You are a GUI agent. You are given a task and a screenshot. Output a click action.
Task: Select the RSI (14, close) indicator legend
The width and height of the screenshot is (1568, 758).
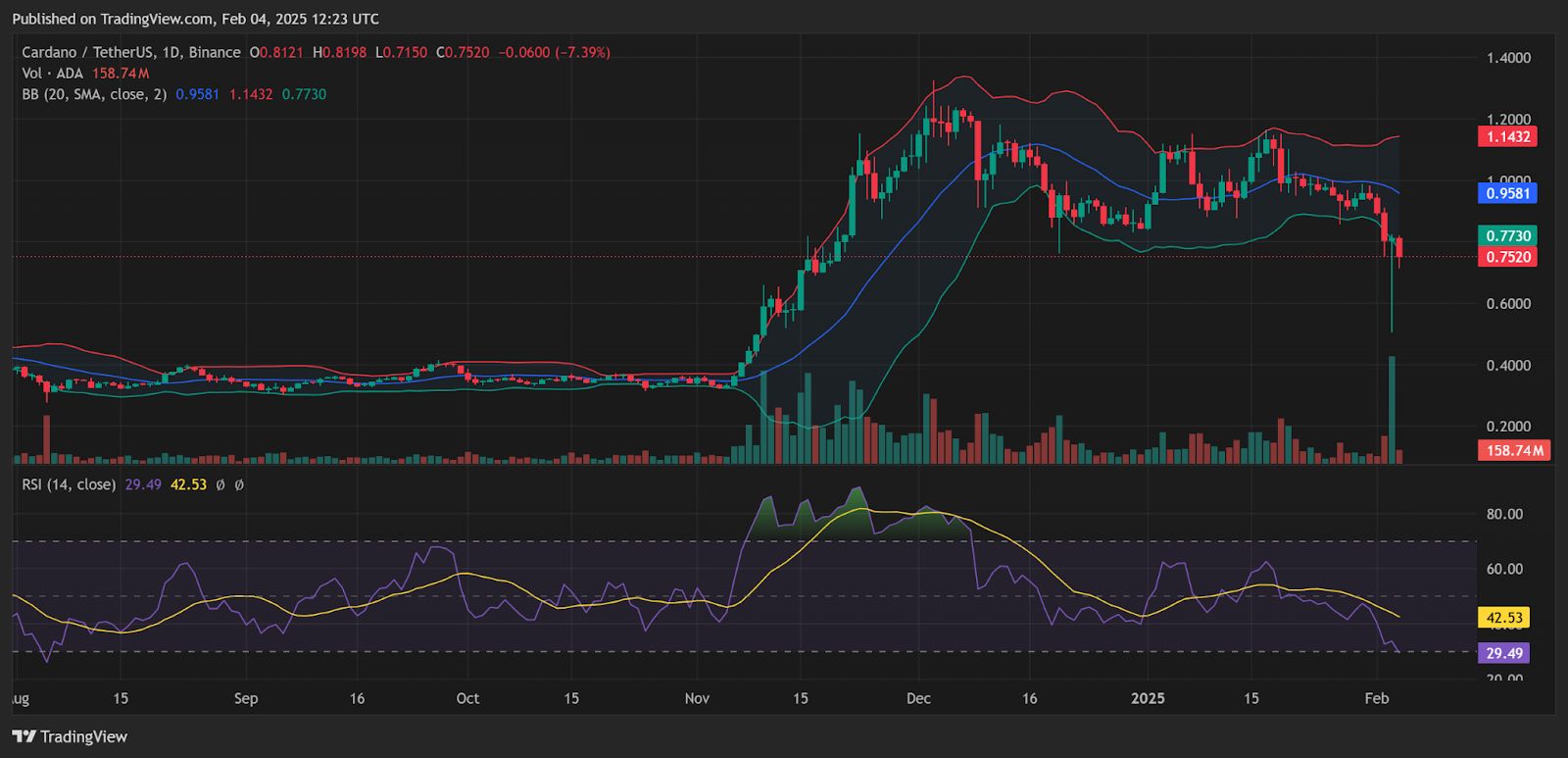[69, 484]
